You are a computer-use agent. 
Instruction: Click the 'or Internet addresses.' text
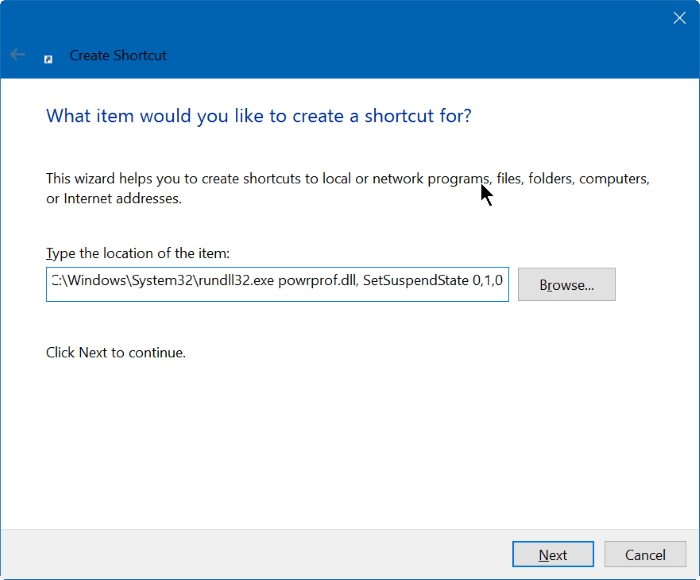(x=113, y=199)
